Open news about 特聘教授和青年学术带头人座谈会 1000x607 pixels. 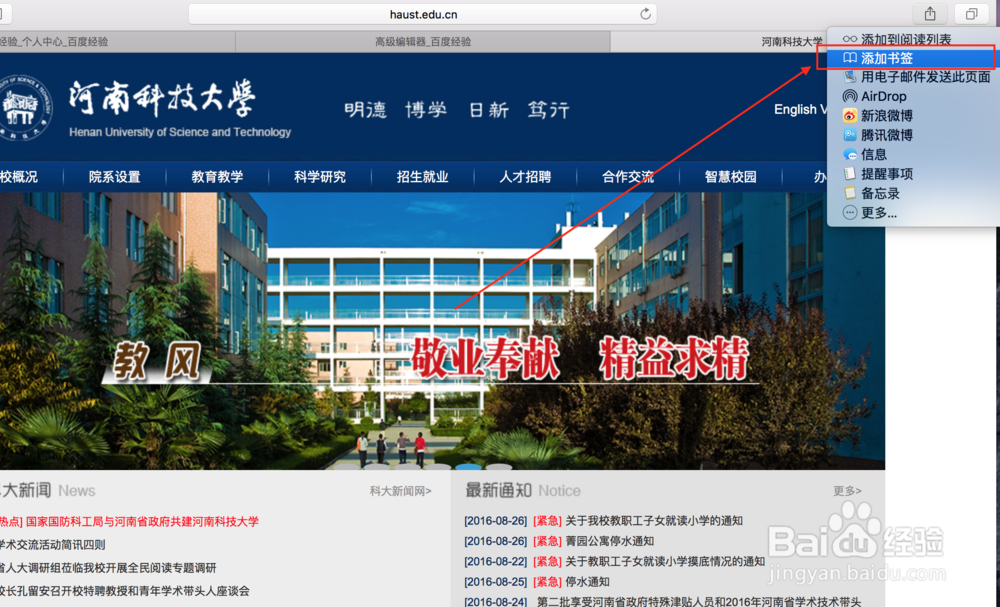coord(124,591)
